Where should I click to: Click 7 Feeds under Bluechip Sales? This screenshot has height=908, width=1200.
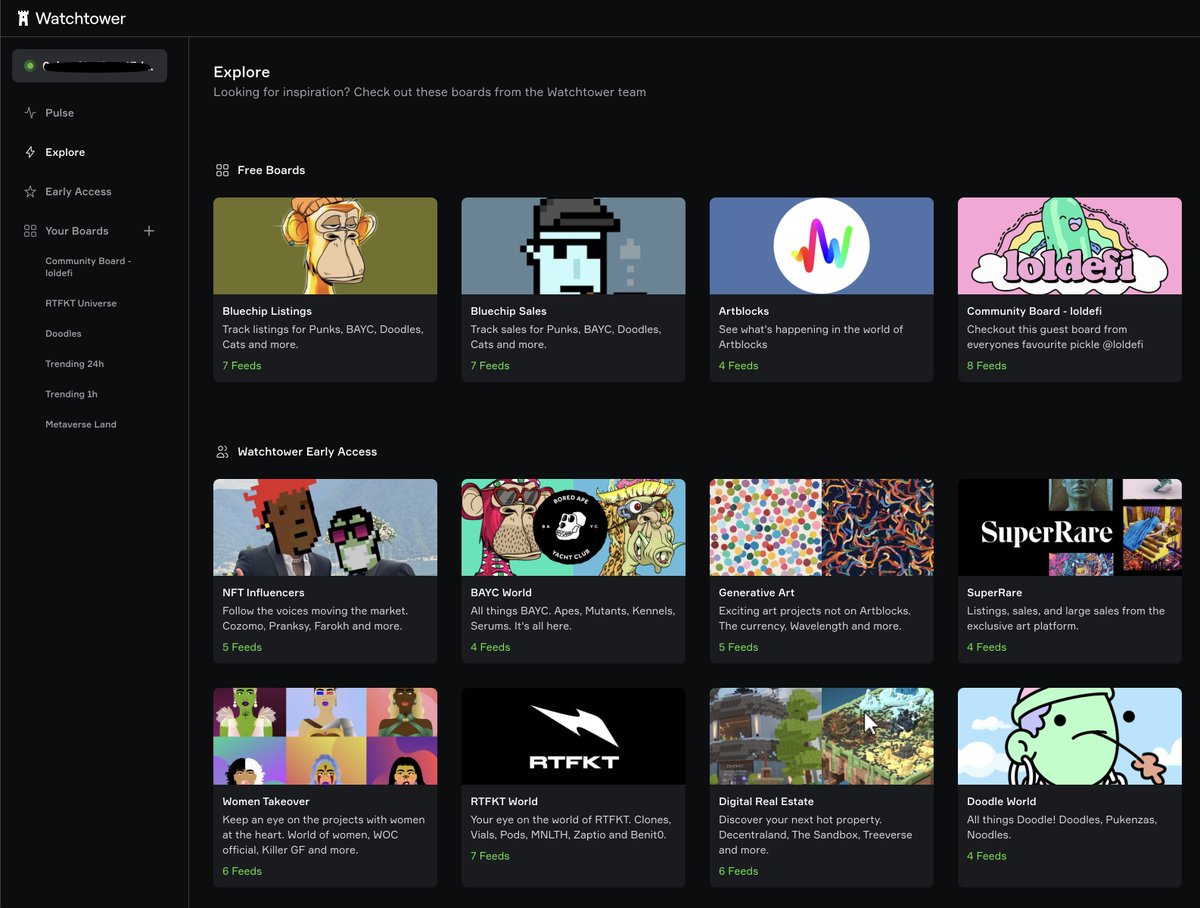tap(490, 366)
